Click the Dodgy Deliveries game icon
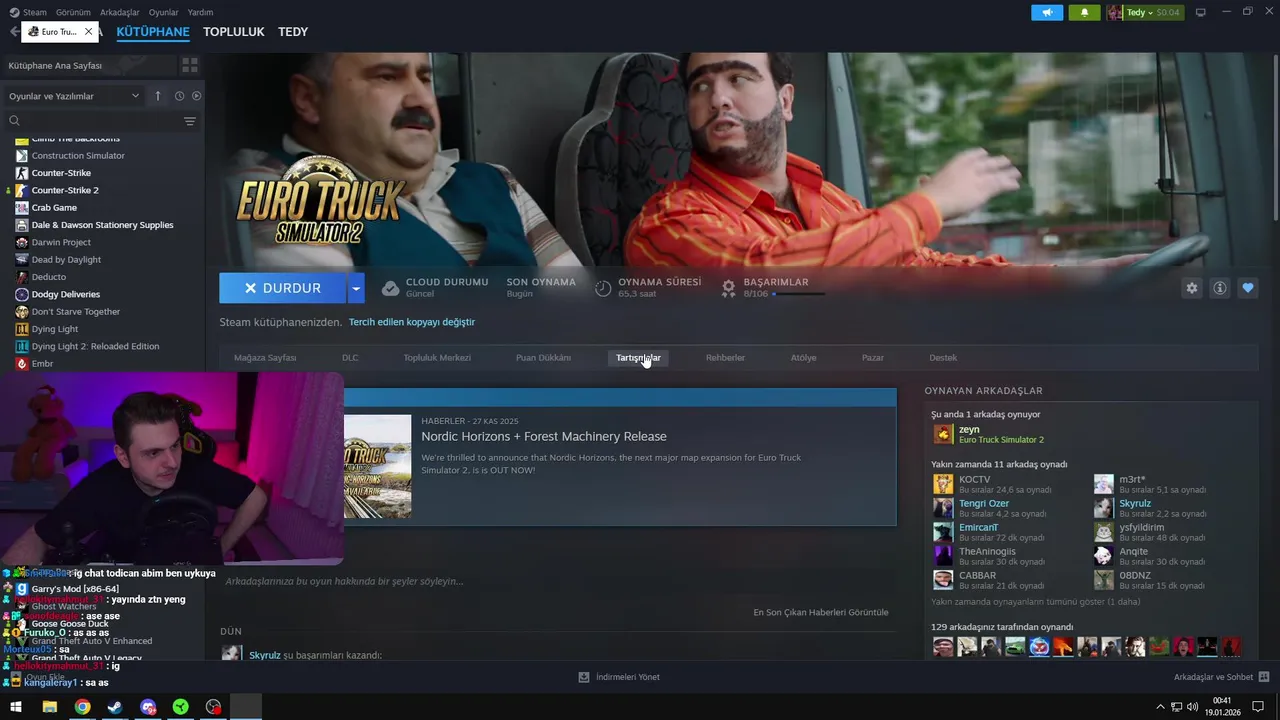 [x=22, y=294]
